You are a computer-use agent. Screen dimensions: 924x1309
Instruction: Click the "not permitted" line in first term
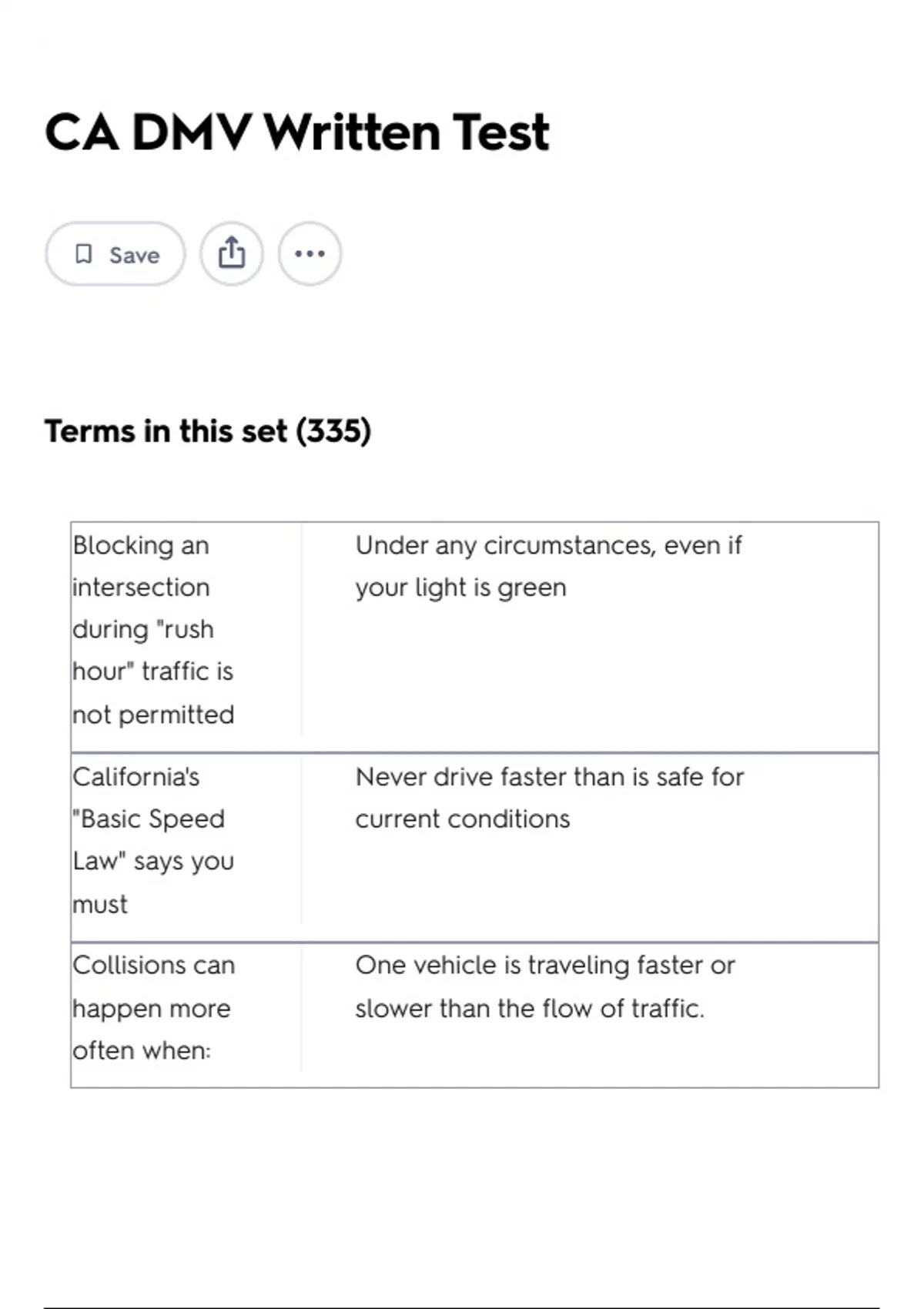[153, 715]
